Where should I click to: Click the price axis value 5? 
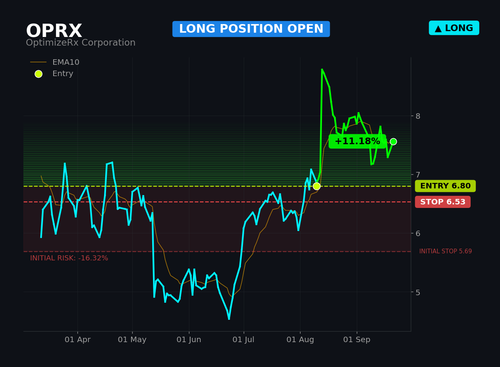pyautogui.click(x=418, y=292)
